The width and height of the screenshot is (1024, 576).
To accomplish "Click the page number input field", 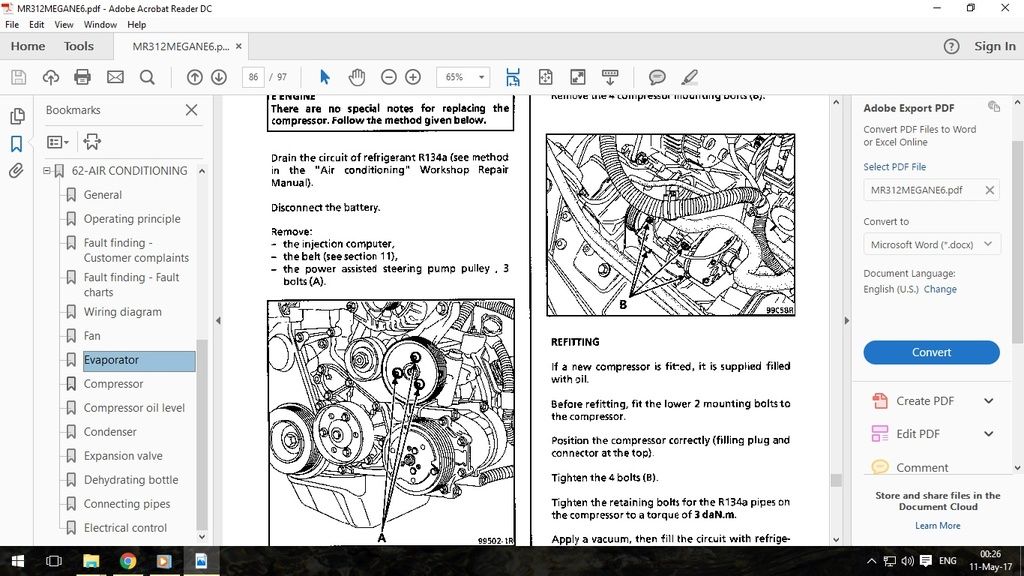I will coord(253,77).
